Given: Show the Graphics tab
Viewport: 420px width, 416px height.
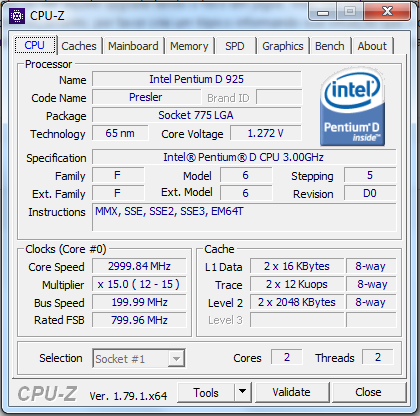Looking at the screenshot, I should [x=283, y=46].
